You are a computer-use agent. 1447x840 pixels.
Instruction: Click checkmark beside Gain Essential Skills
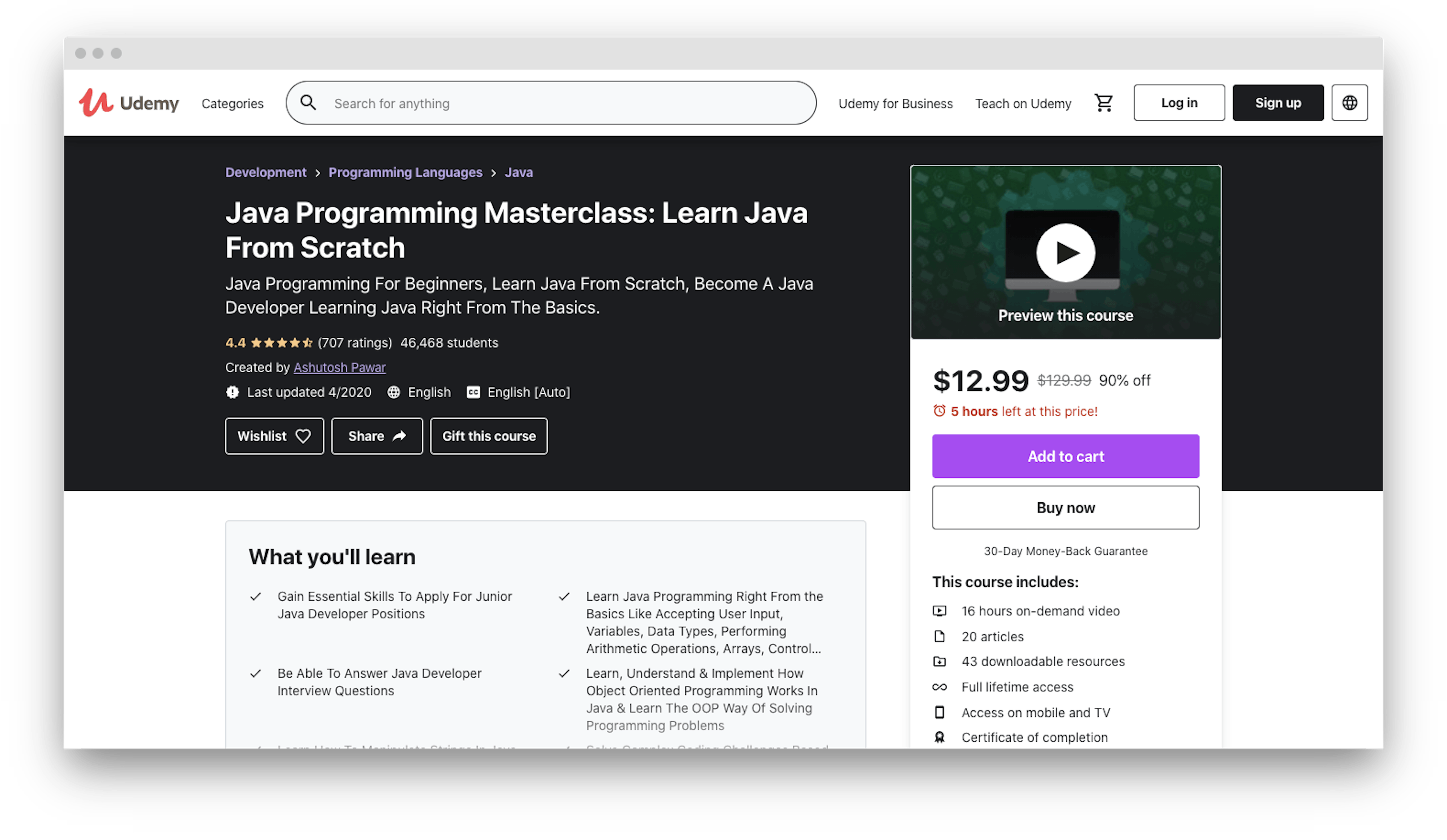click(x=255, y=597)
